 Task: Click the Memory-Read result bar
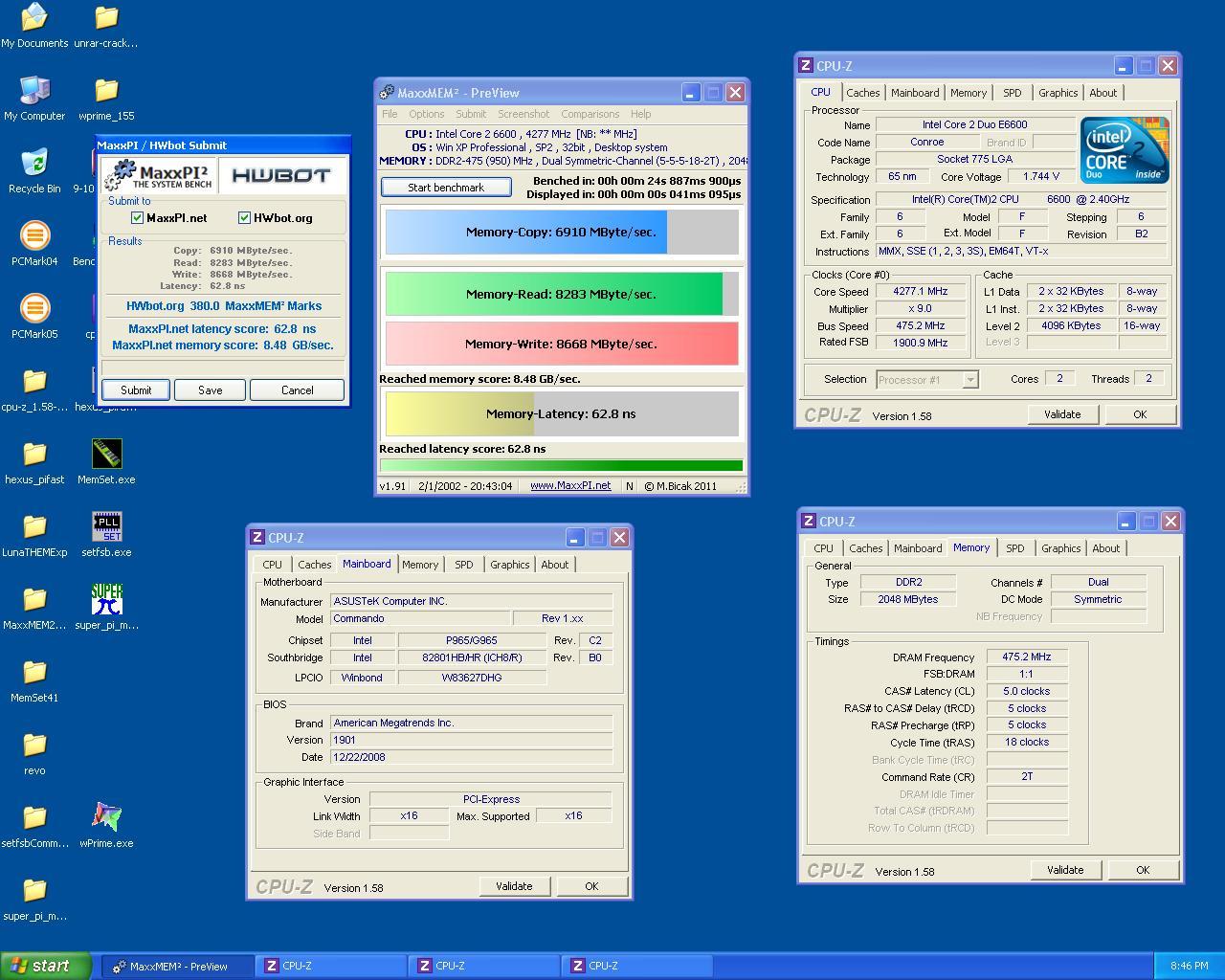[562, 294]
